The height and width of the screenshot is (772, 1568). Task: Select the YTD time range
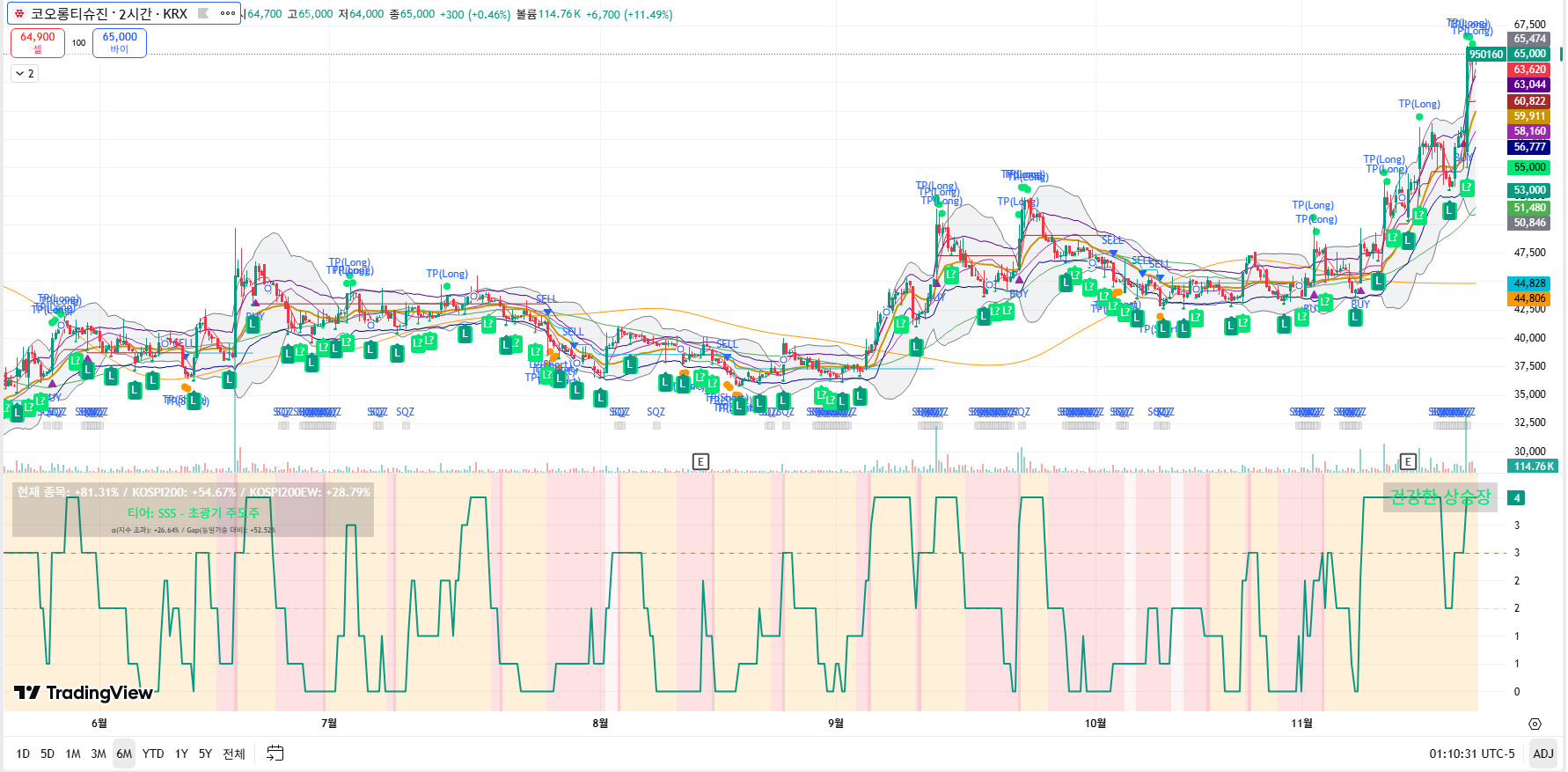click(x=153, y=754)
